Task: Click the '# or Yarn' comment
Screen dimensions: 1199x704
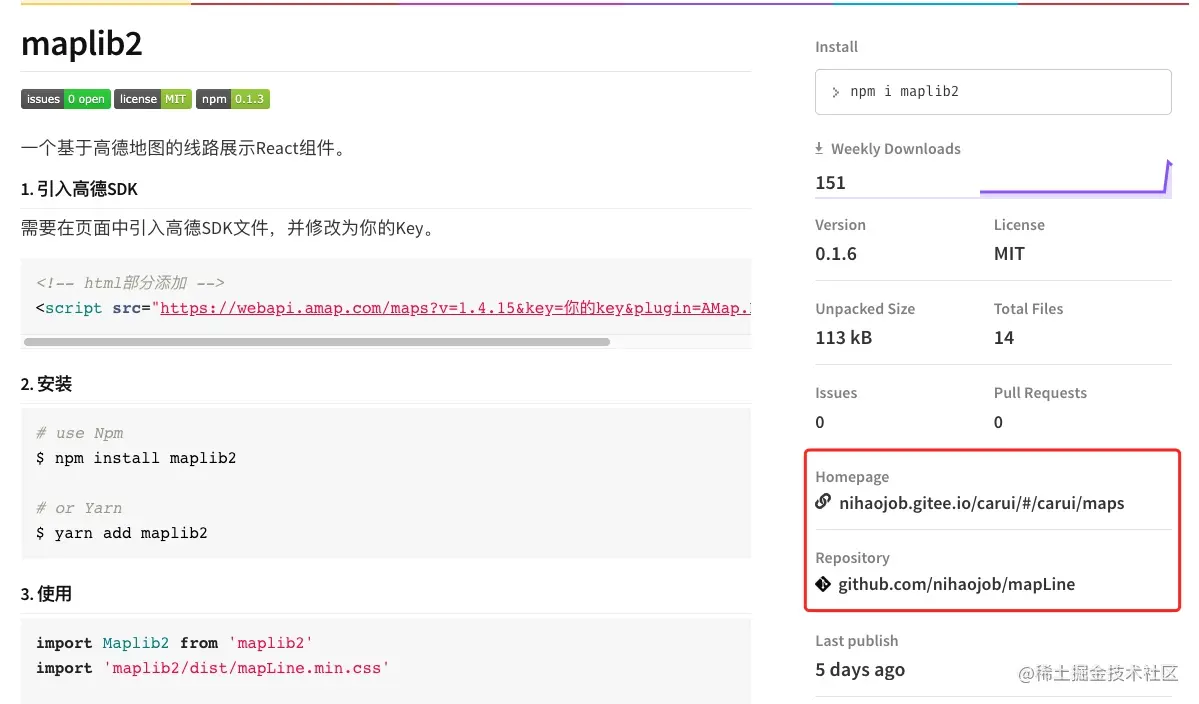Action: click(79, 508)
